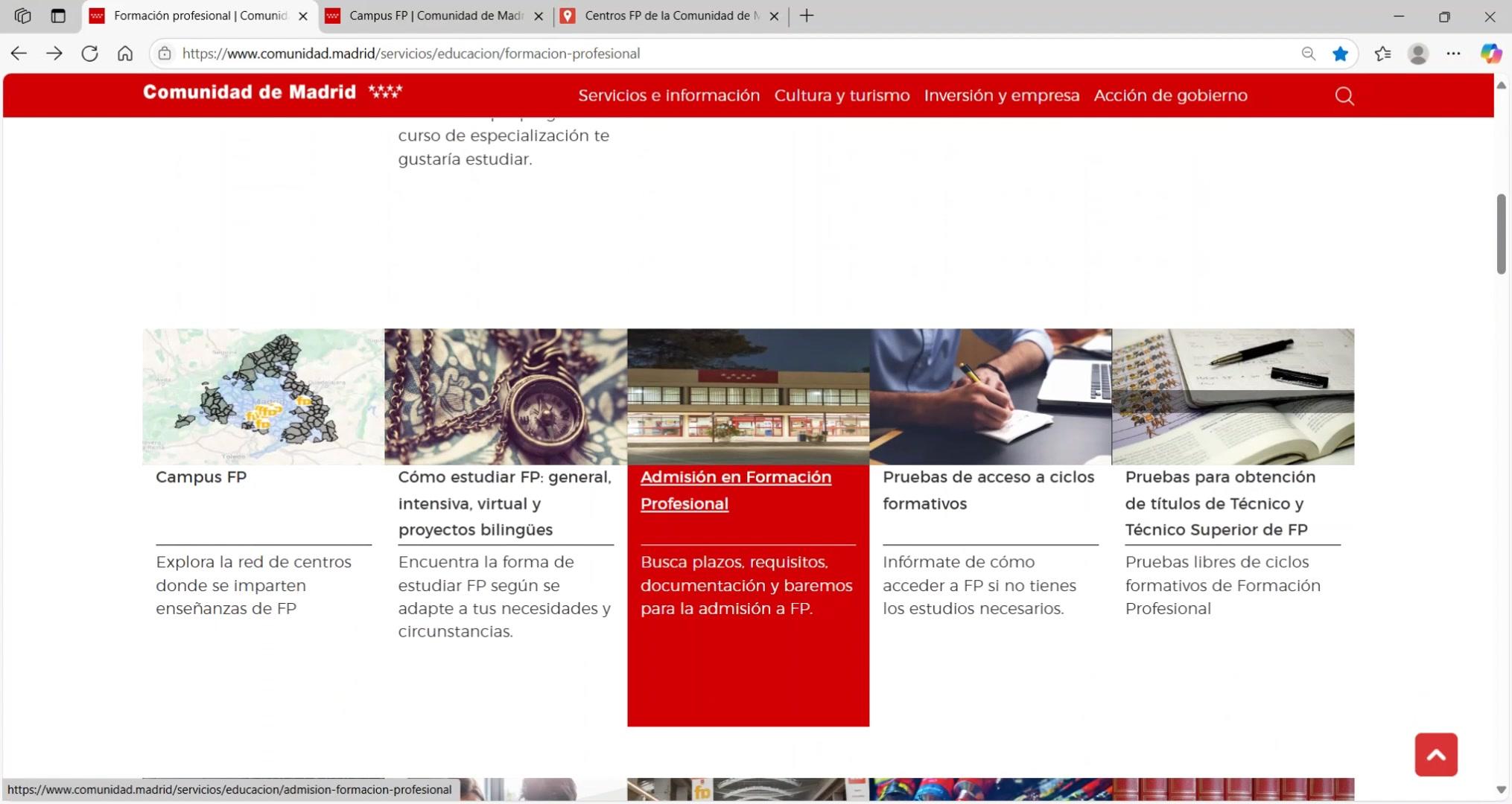1512x804 pixels.
Task: Click the red scroll-to-top arrow button
Action: click(x=1435, y=754)
